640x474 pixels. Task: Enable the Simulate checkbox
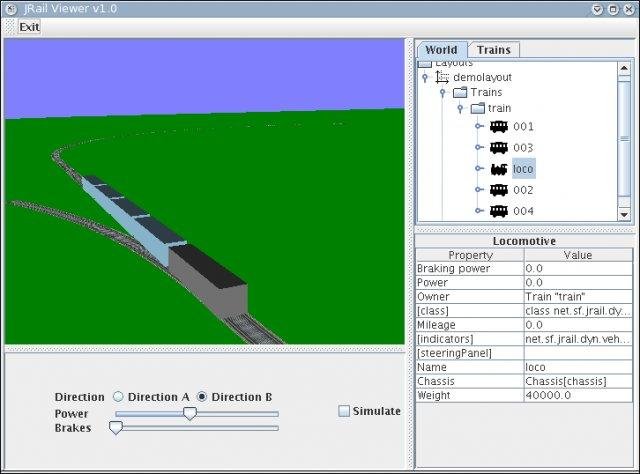[344, 411]
